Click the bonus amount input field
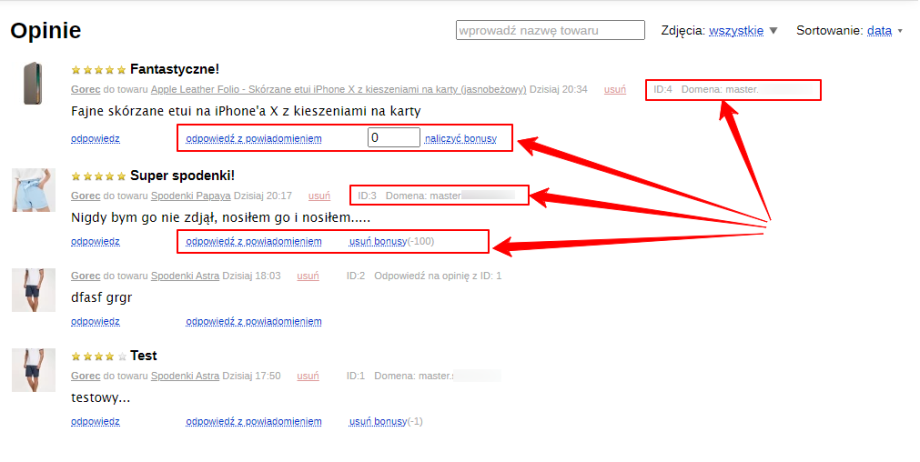Screen dimensions: 920x462 point(394,137)
